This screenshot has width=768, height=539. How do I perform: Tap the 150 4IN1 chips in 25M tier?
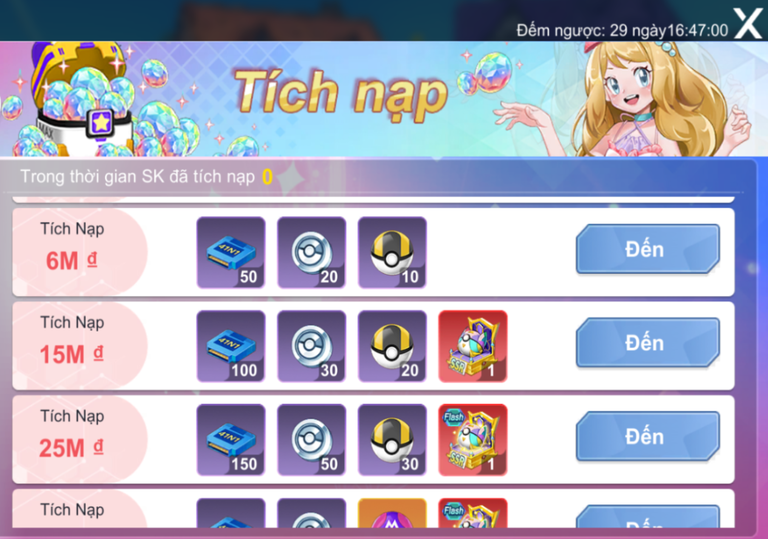click(x=231, y=440)
